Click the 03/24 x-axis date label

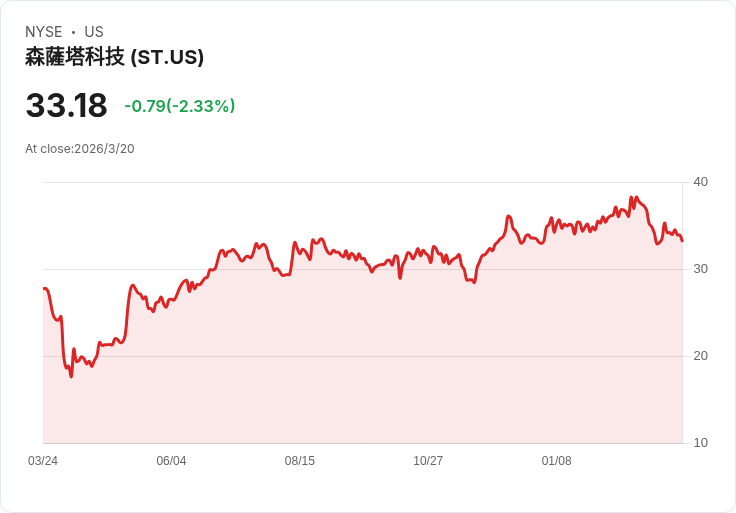click(x=43, y=460)
